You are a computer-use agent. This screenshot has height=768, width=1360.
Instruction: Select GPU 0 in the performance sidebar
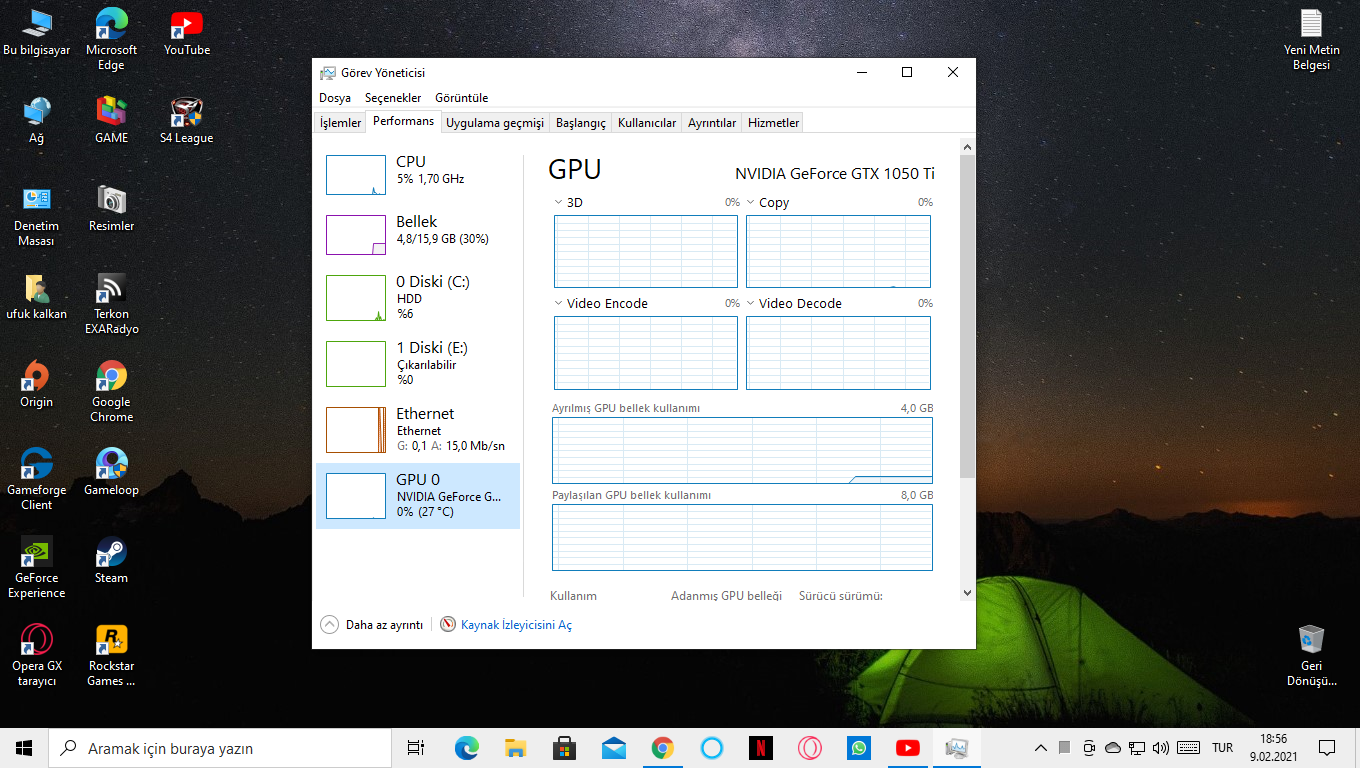(x=418, y=496)
